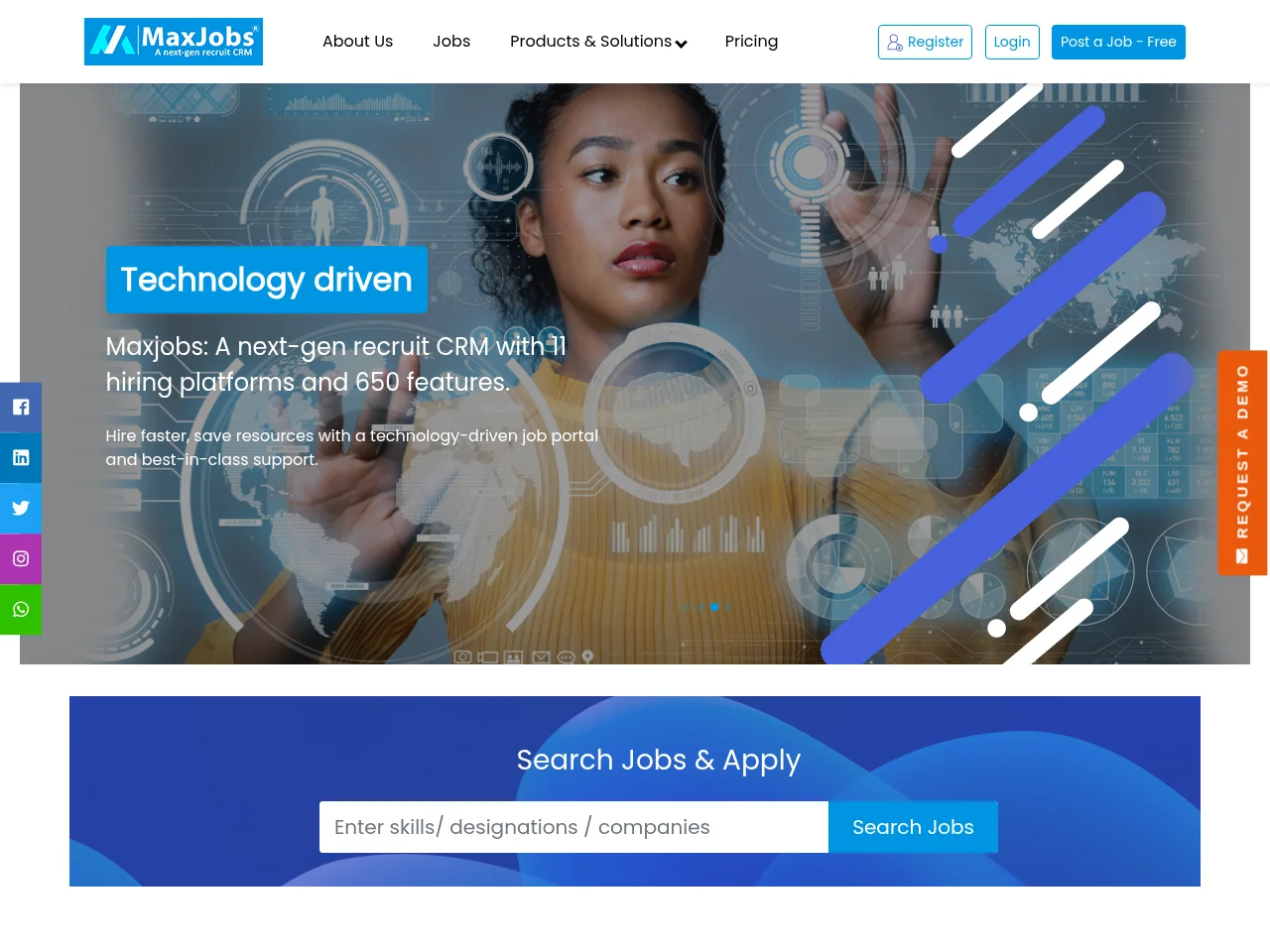1270x952 pixels.
Task: Click the "Technology driven" banner heading
Action: pyautogui.click(x=267, y=280)
